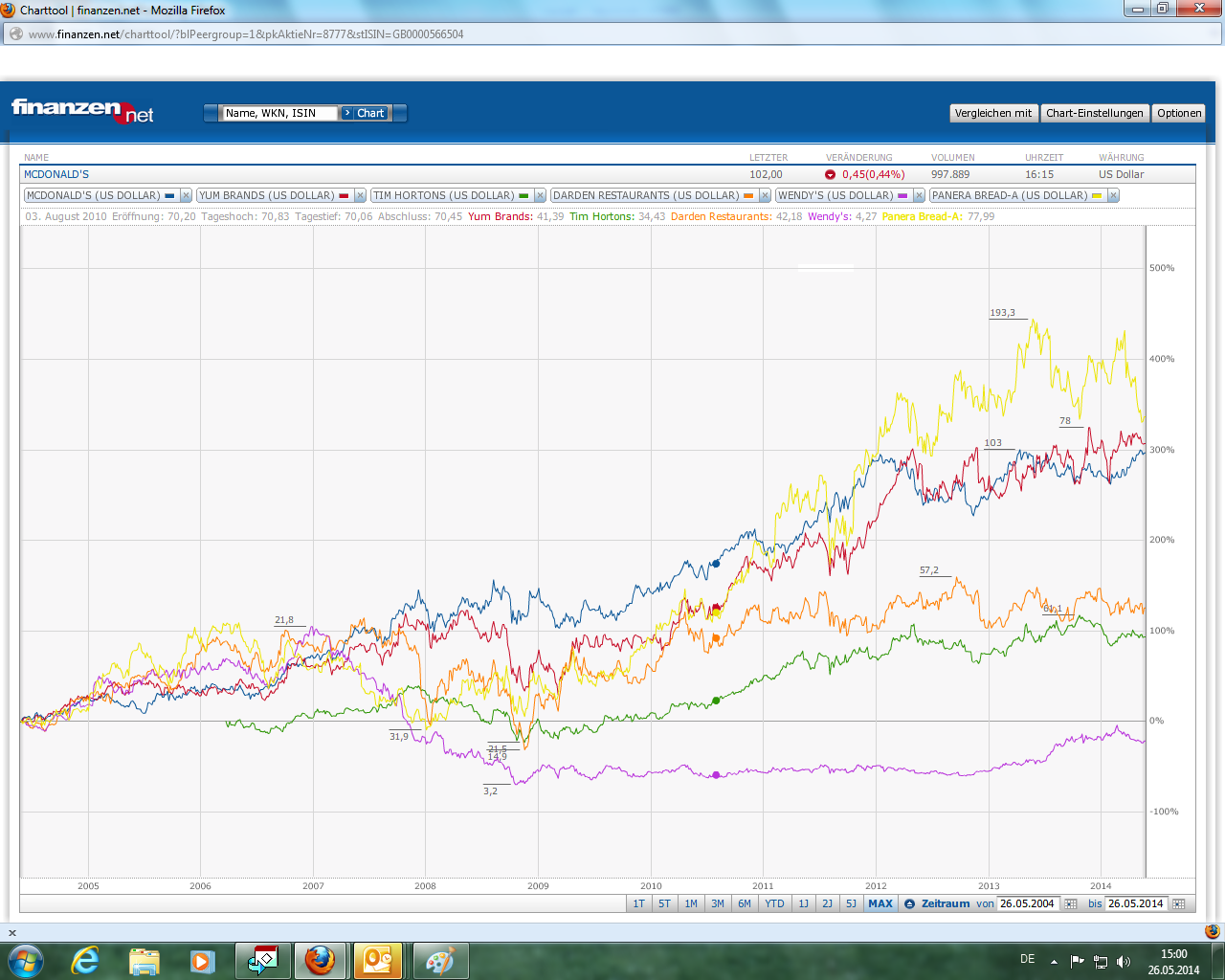The height and width of the screenshot is (980, 1225).
Task: Click Wendy's purple color swatch
Action: (x=902, y=195)
